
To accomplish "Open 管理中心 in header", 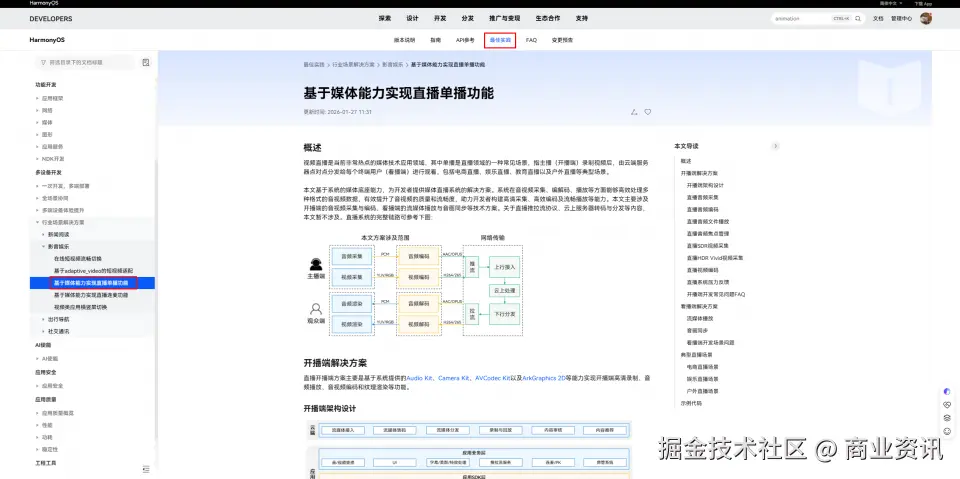I will point(901,19).
